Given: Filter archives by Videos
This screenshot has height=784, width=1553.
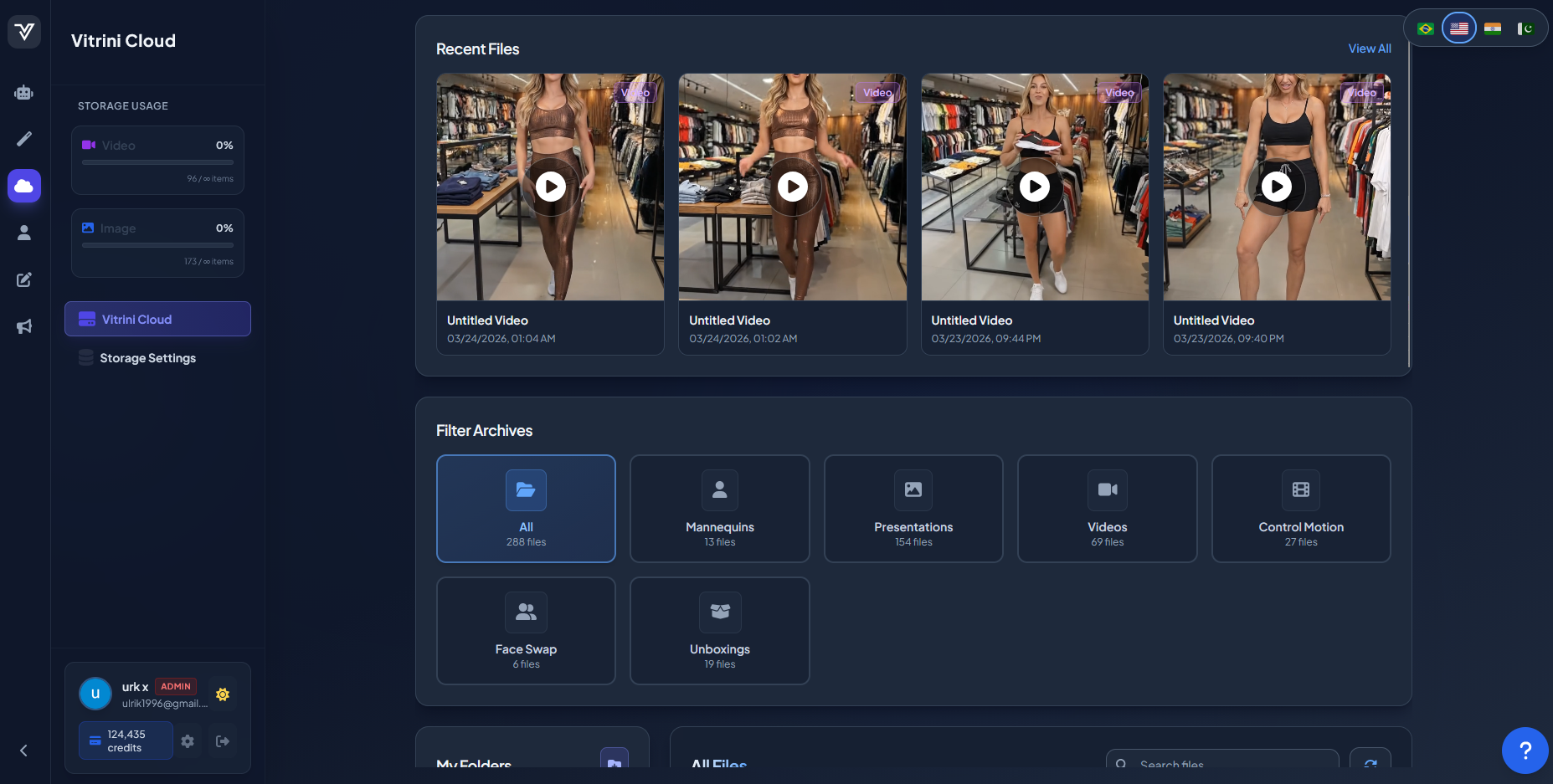Looking at the screenshot, I should point(1108,509).
